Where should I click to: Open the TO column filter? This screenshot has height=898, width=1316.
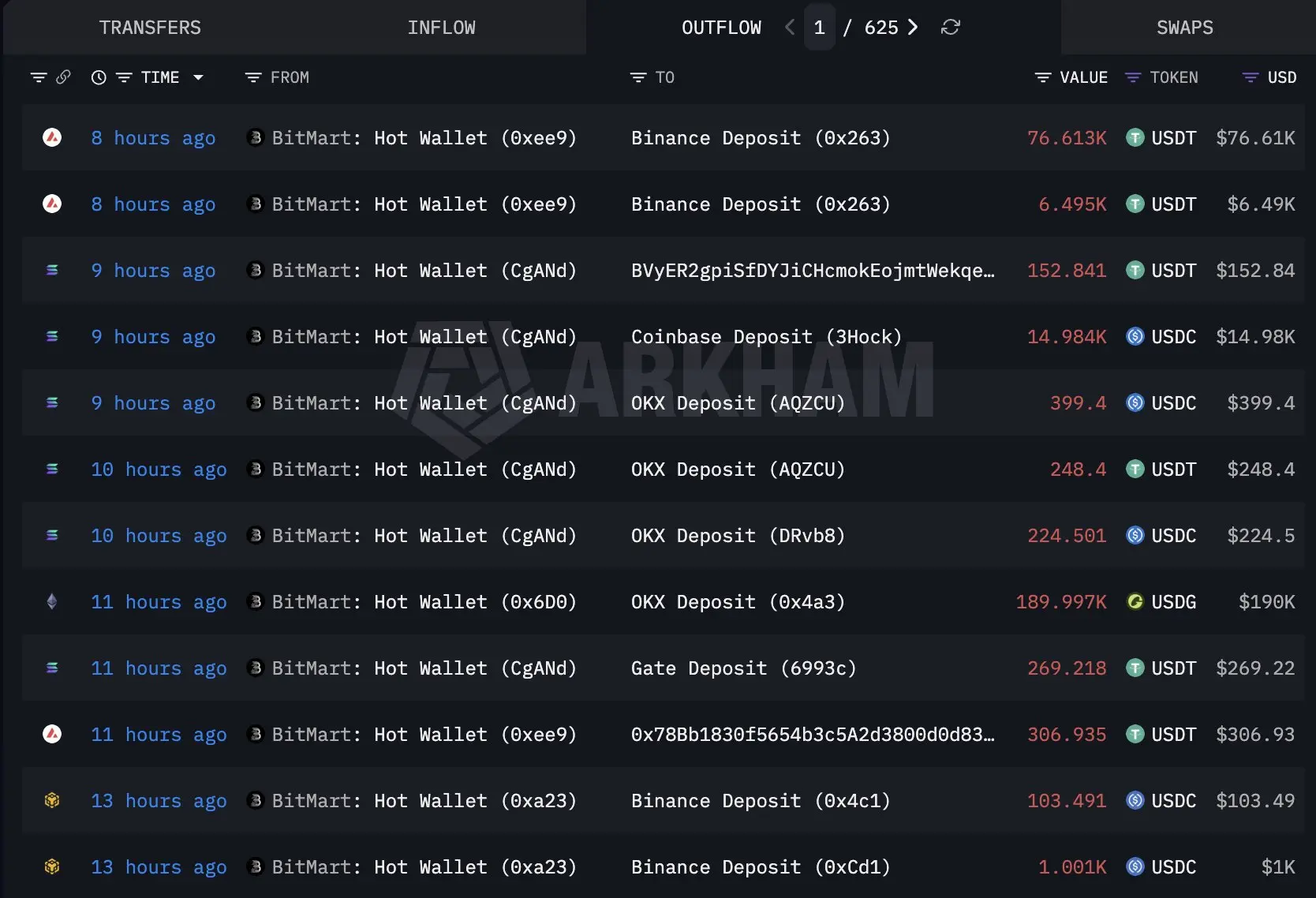(x=638, y=77)
